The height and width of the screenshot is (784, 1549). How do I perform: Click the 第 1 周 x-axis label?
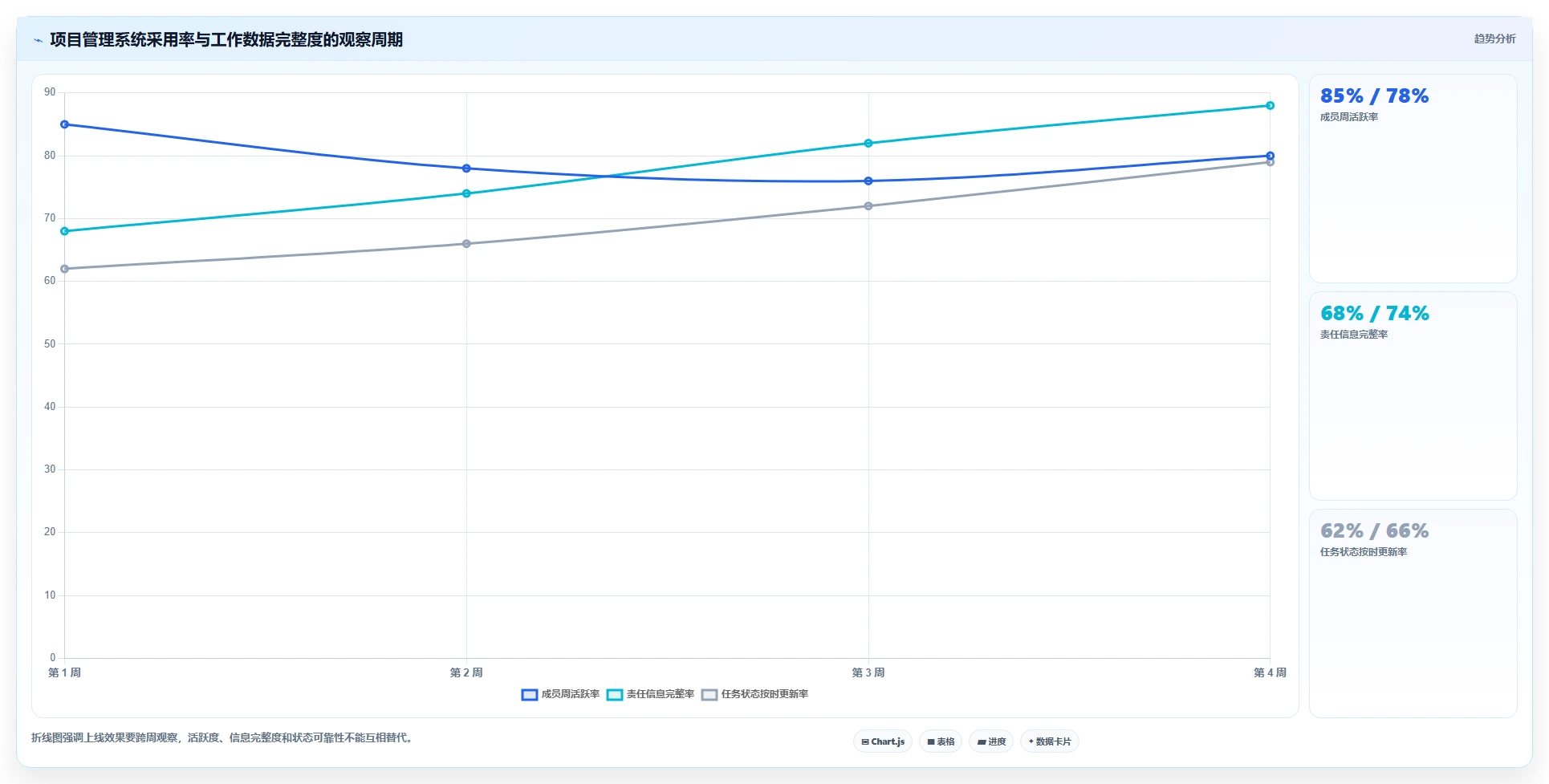pyautogui.click(x=65, y=672)
